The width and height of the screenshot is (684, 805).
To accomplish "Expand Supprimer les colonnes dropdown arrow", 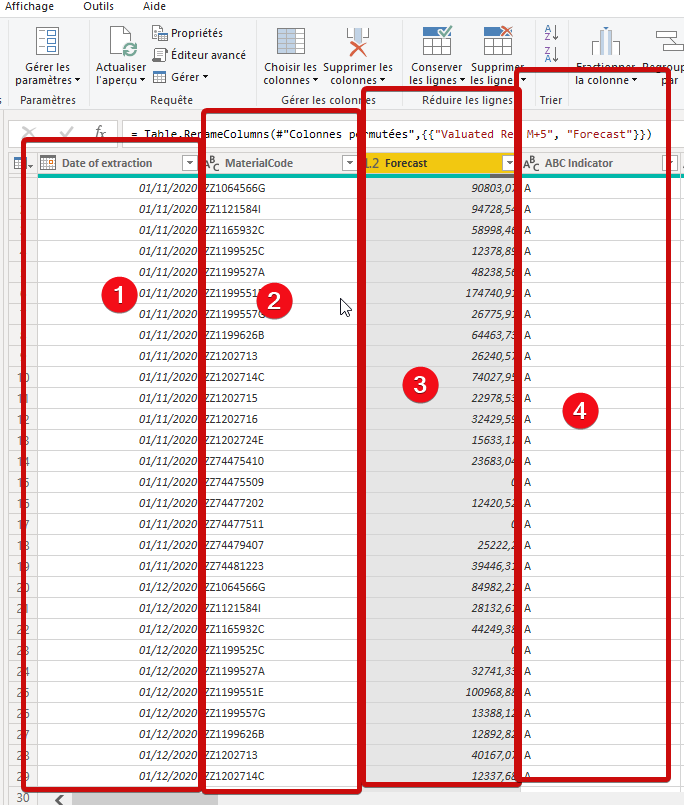I will pyautogui.click(x=382, y=80).
